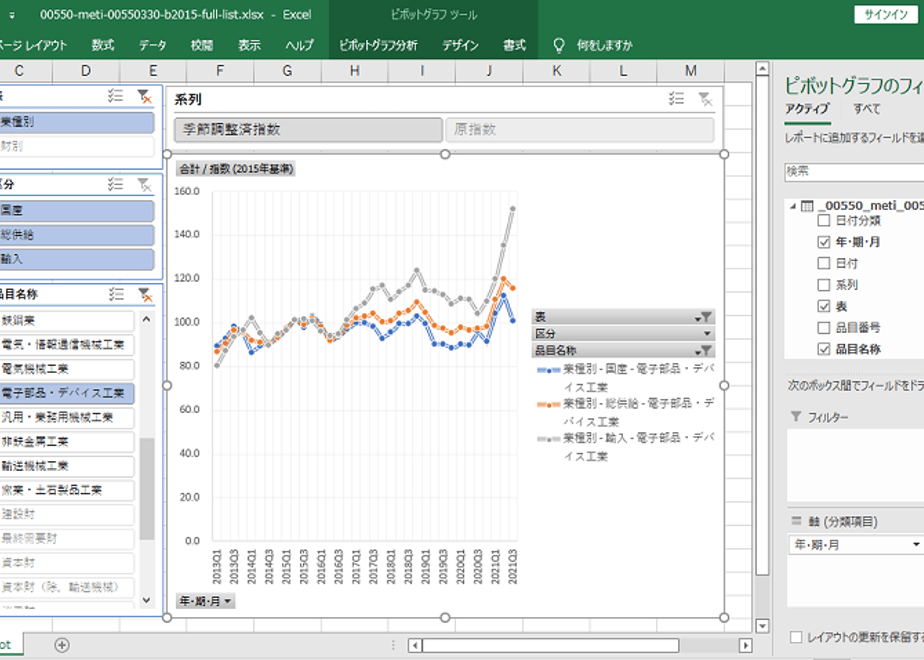Screen dimensions: 924x660
Task: Open the デザイン ribbon tab
Action: coord(460,45)
